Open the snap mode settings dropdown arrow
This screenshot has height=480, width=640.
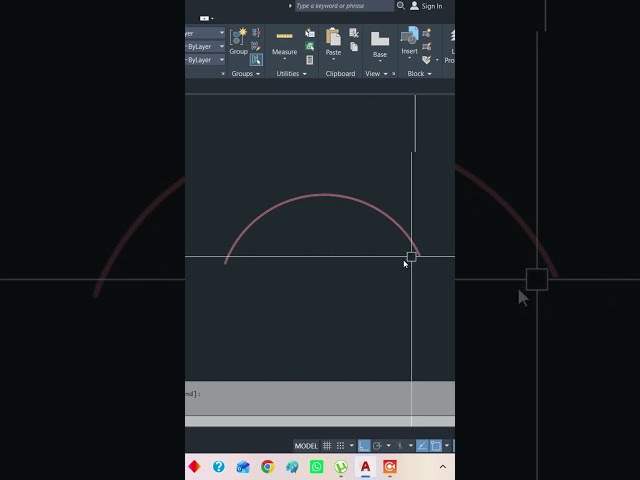point(351,446)
